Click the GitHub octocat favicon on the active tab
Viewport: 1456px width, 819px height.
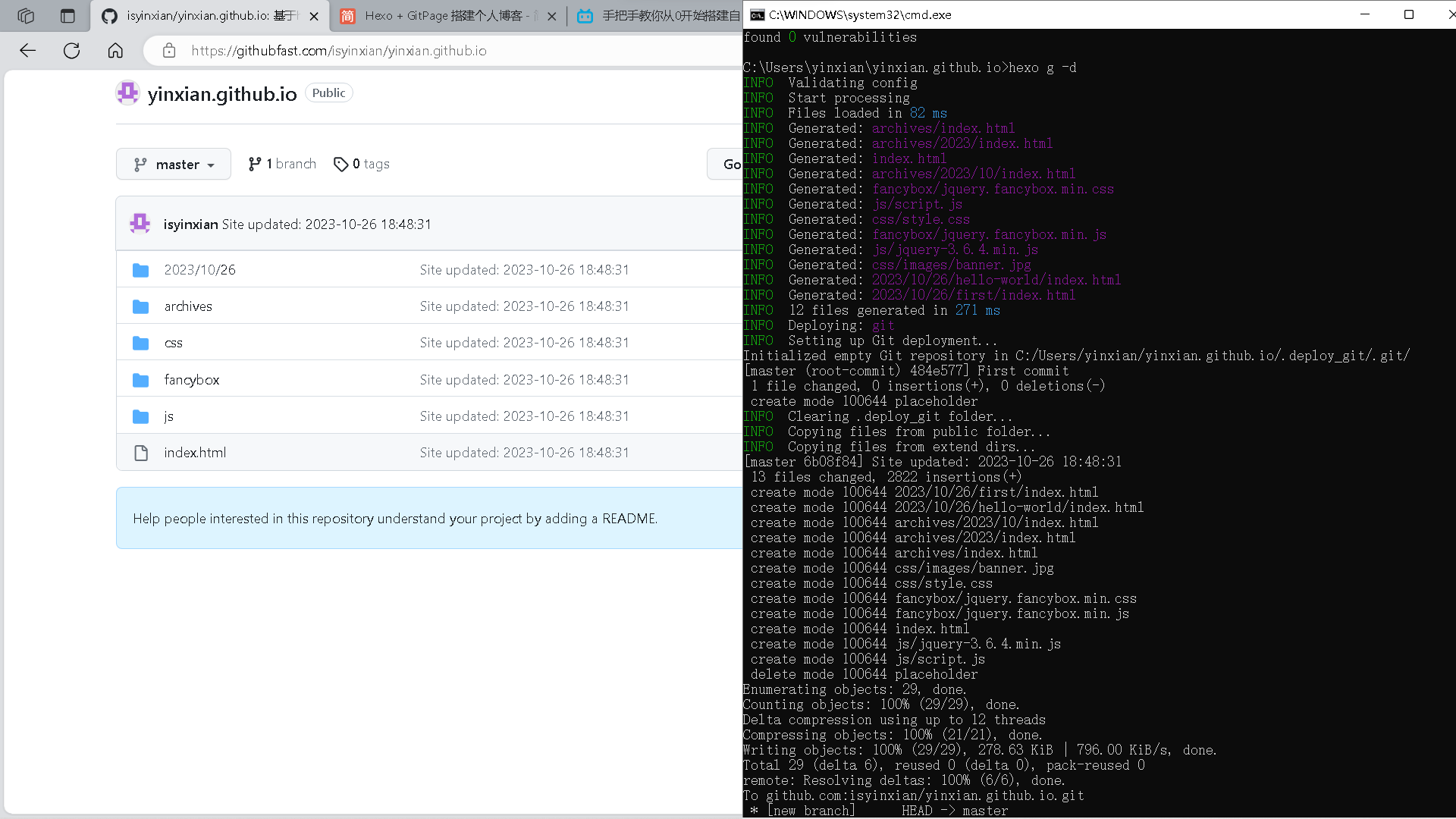click(x=108, y=15)
